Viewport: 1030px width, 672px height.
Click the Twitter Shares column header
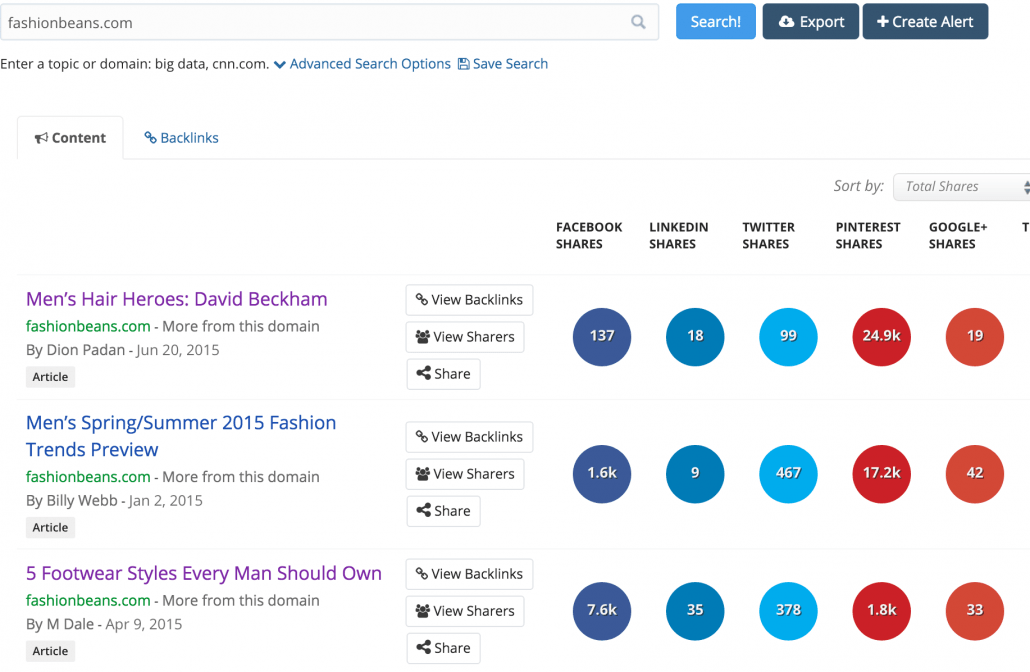tap(769, 235)
